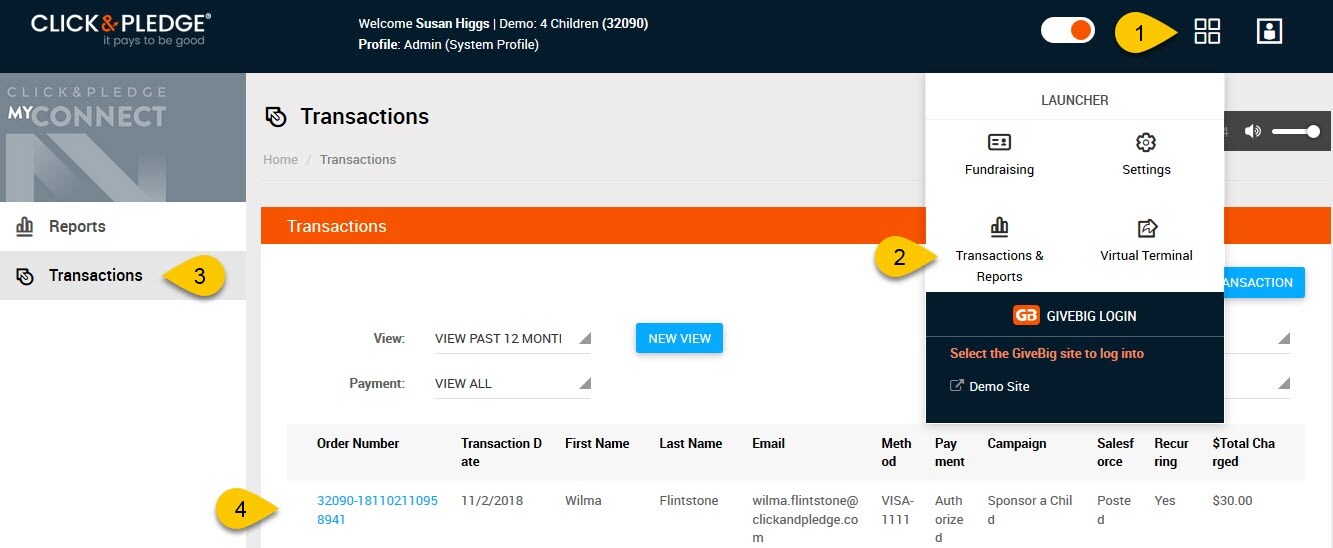This screenshot has width=1333, height=548.
Task: Click the Fundraising card icon
Action: point(999,142)
